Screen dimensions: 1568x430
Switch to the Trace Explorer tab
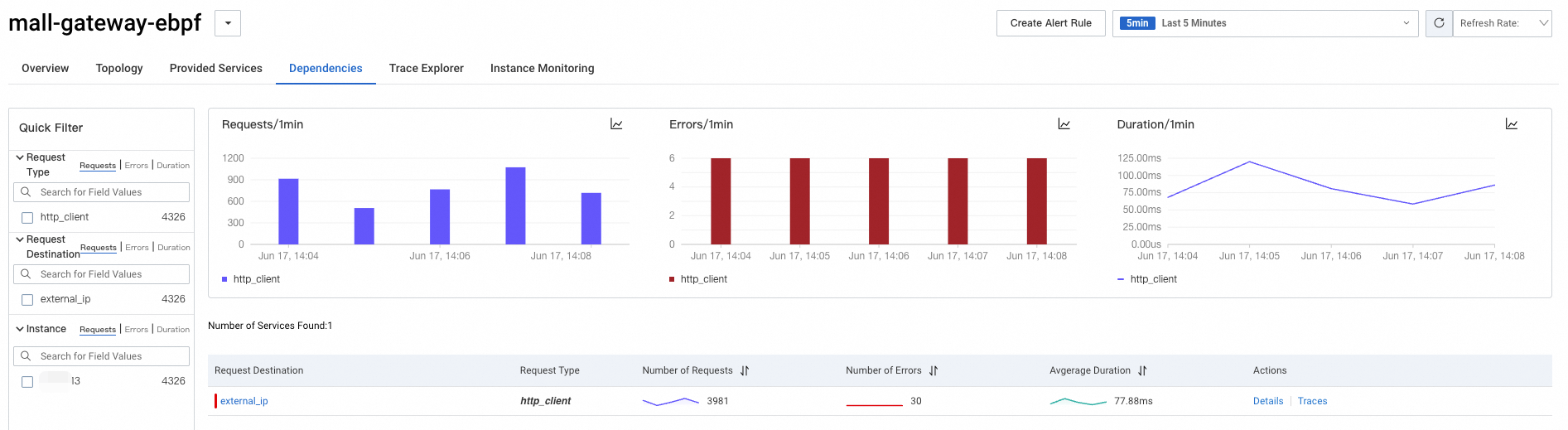point(427,68)
